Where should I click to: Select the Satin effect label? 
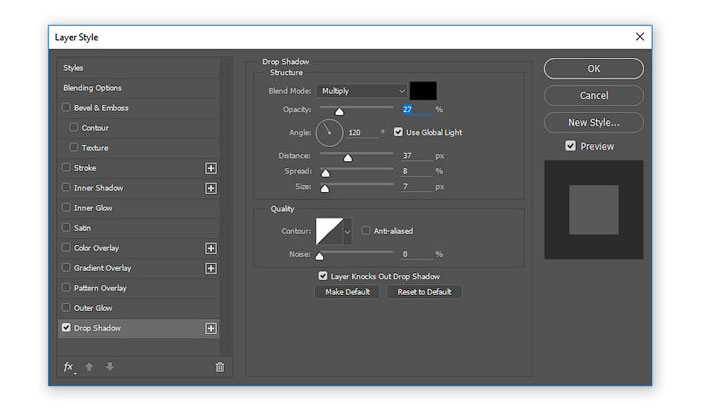(x=82, y=228)
